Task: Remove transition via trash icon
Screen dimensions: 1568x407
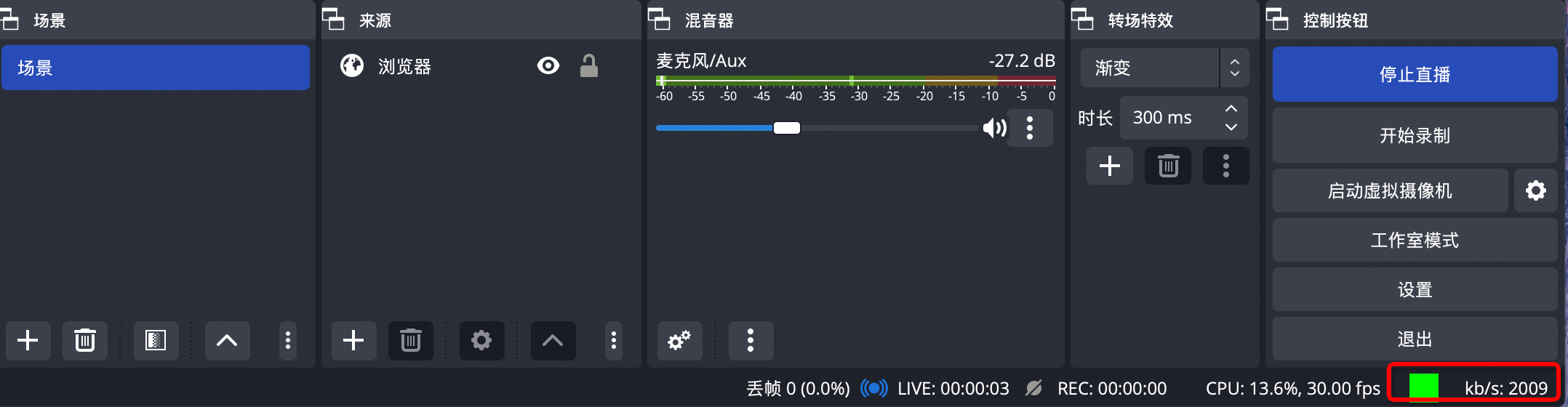Action: tap(1168, 166)
